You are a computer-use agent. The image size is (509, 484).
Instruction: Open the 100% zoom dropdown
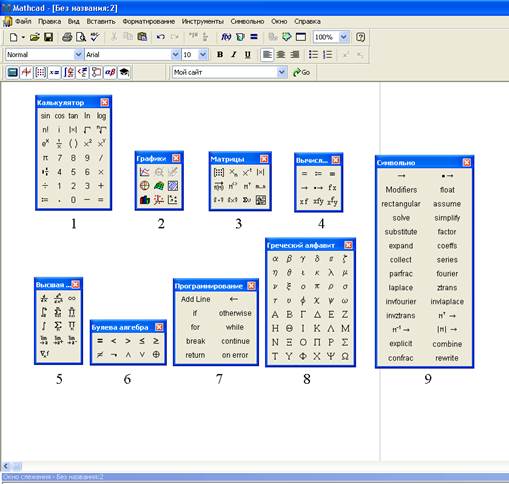click(344, 37)
